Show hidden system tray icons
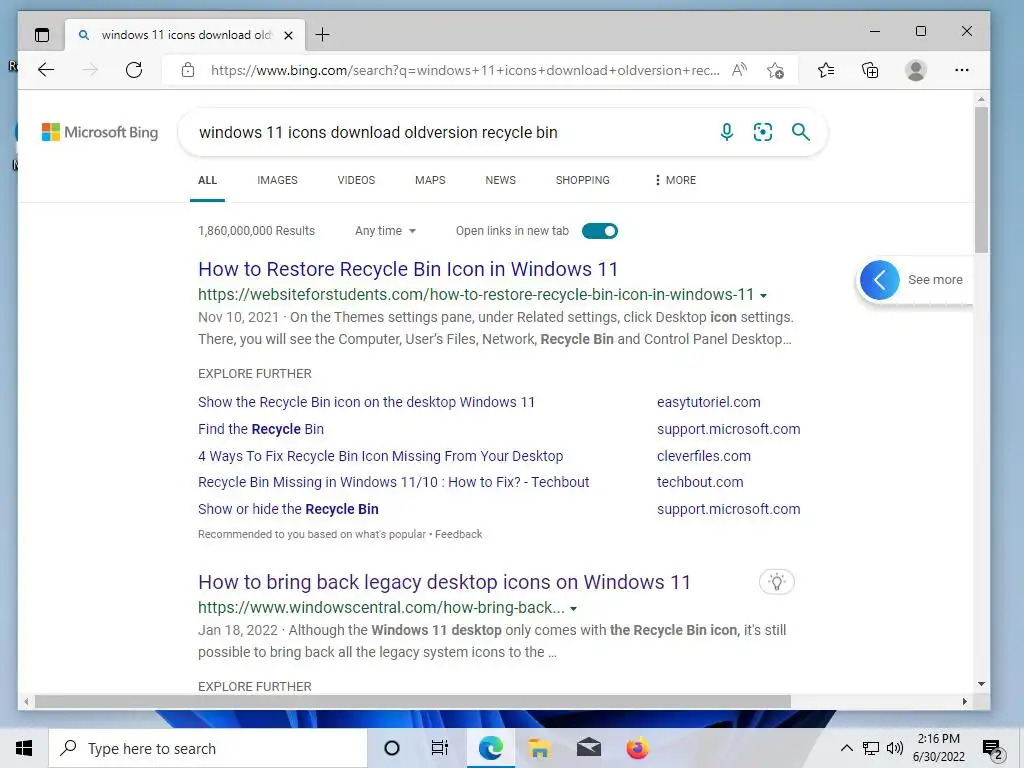 (846, 748)
